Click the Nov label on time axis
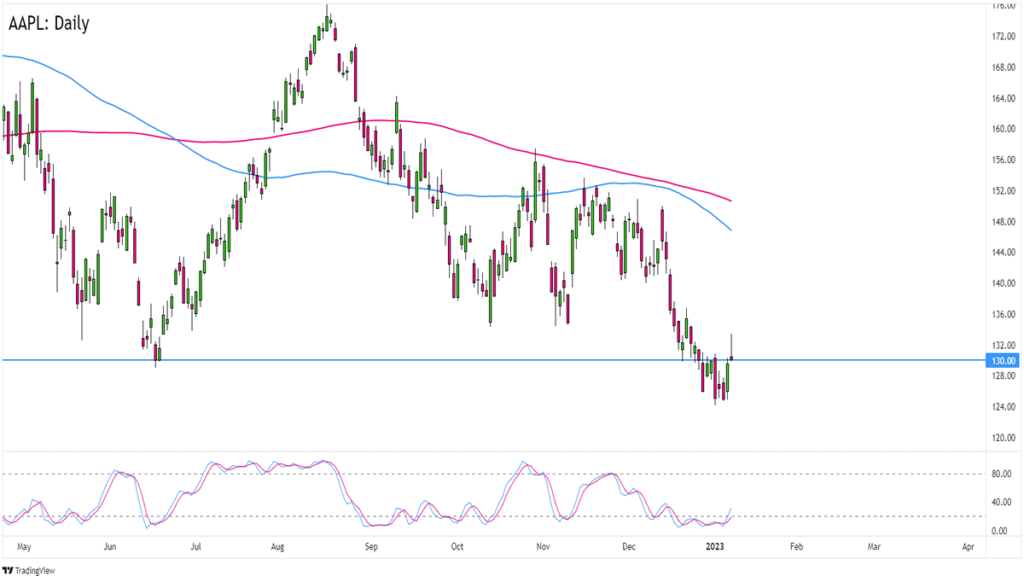 point(543,548)
